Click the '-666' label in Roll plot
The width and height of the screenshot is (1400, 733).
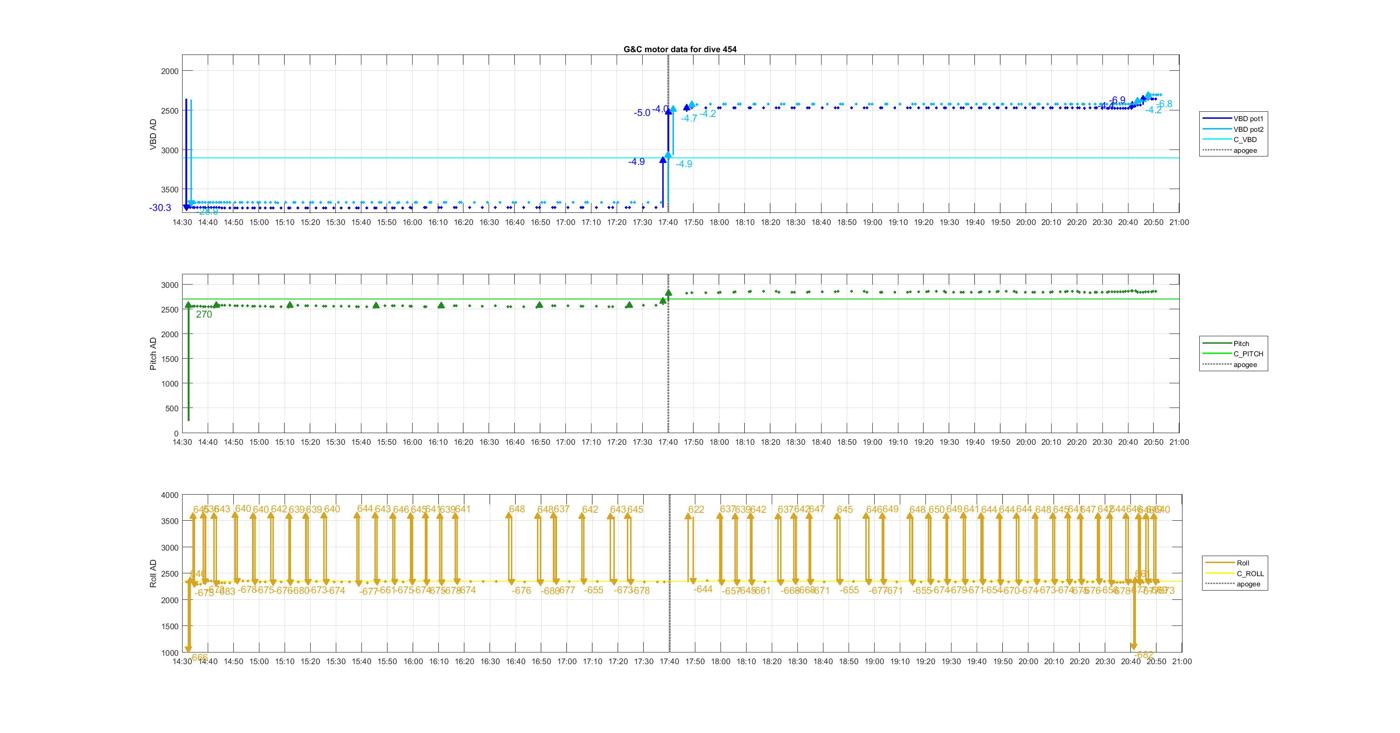point(199,658)
